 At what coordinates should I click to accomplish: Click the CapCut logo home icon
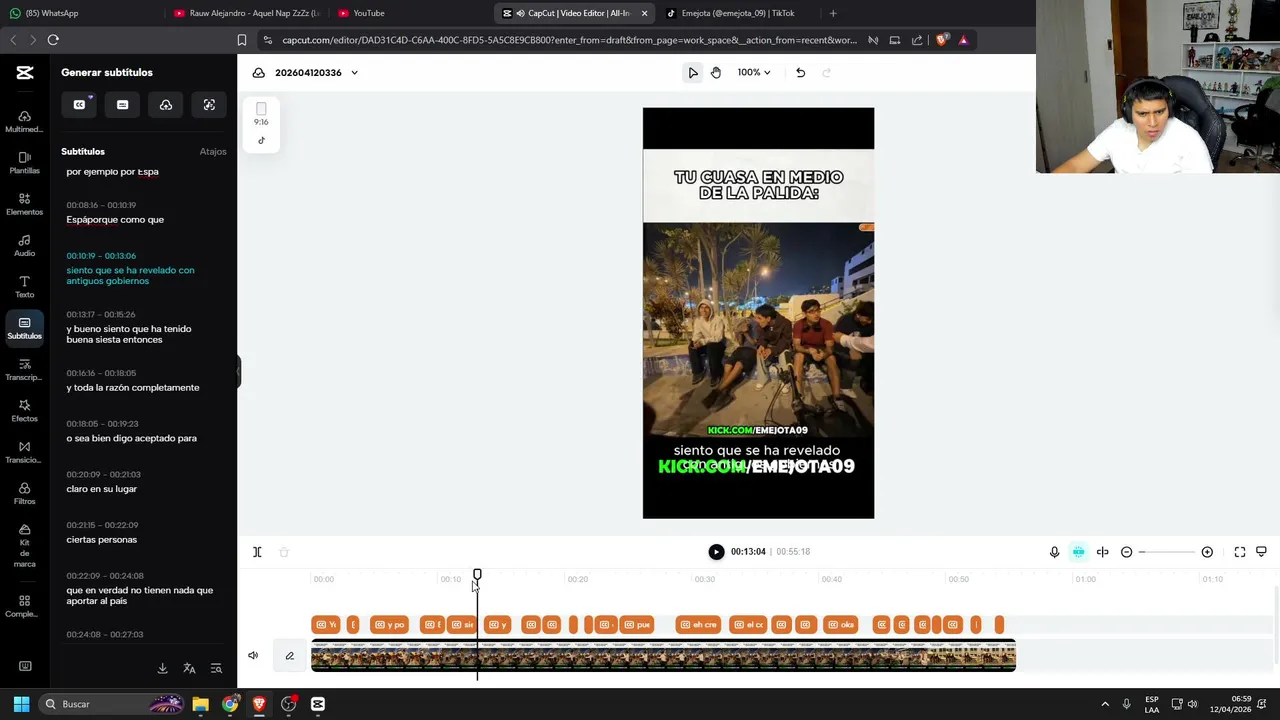[25, 72]
